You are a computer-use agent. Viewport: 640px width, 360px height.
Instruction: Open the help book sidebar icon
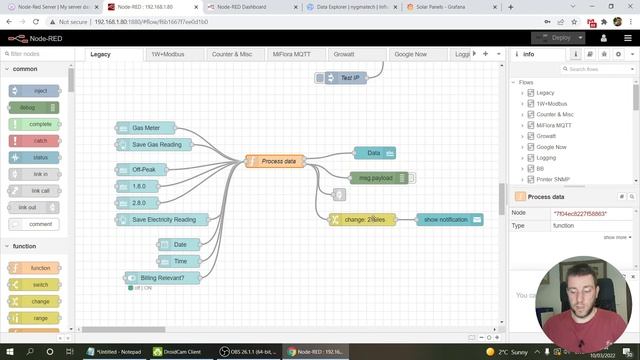590,54
